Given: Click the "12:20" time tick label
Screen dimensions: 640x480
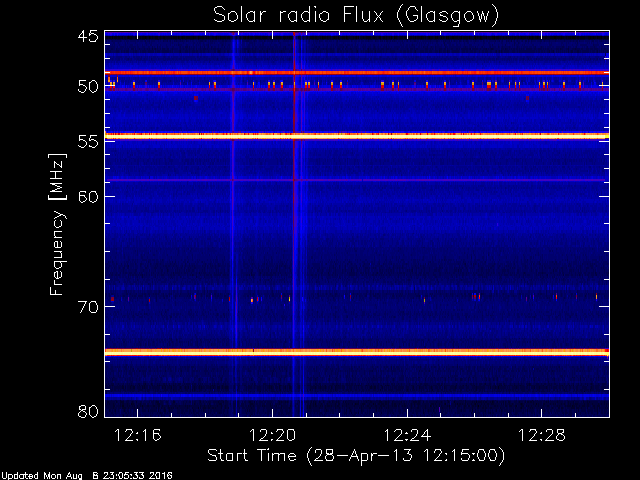Looking at the screenshot, I should pos(272,436).
